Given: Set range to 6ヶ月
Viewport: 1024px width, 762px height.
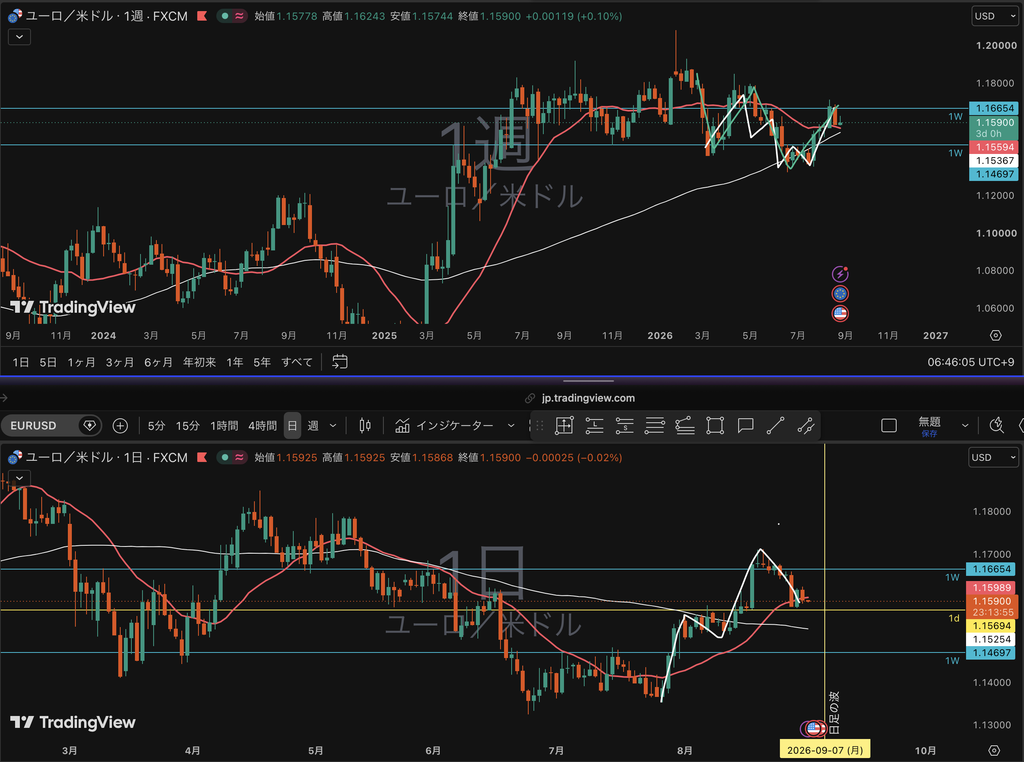Looking at the screenshot, I should pos(158,362).
